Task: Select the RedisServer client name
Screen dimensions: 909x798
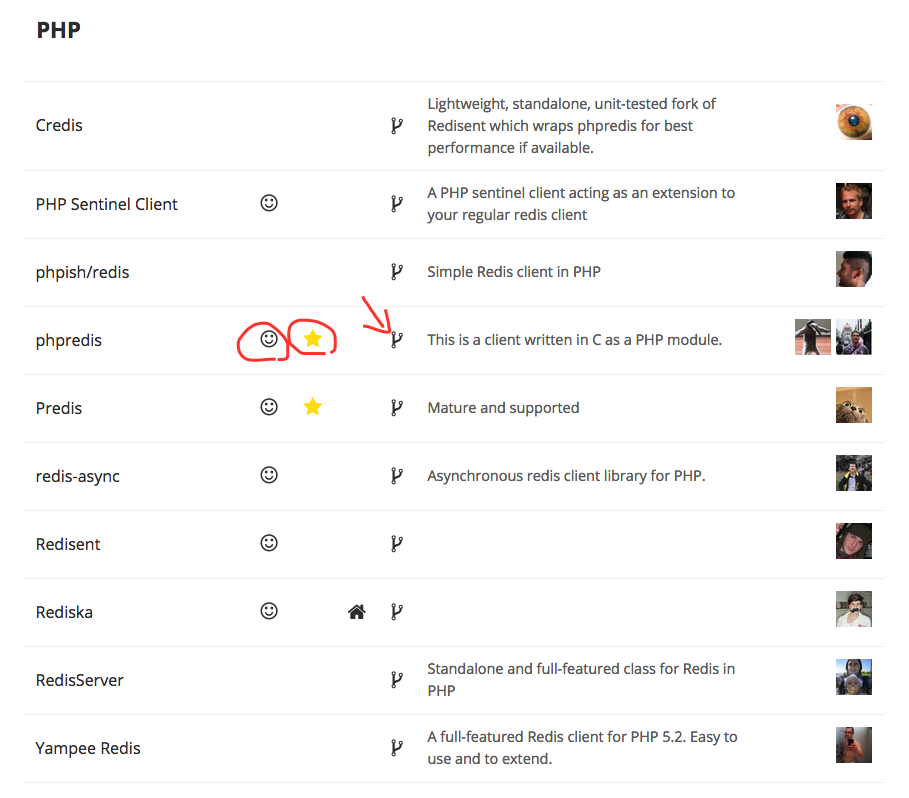Action: (x=79, y=680)
